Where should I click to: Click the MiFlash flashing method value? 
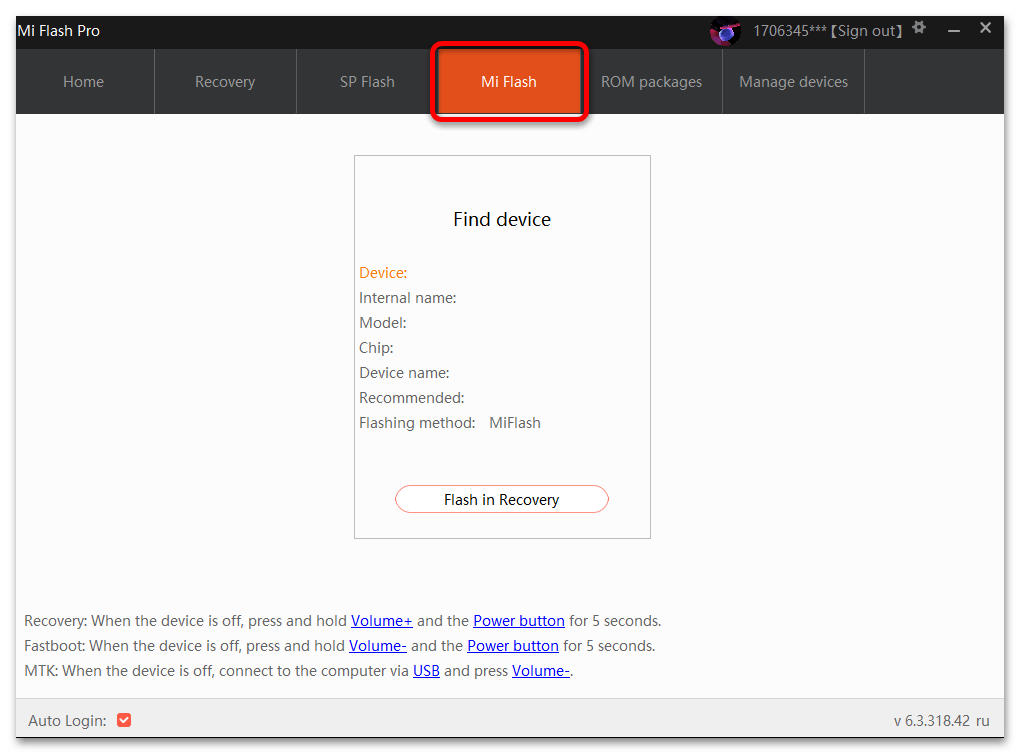[515, 423]
